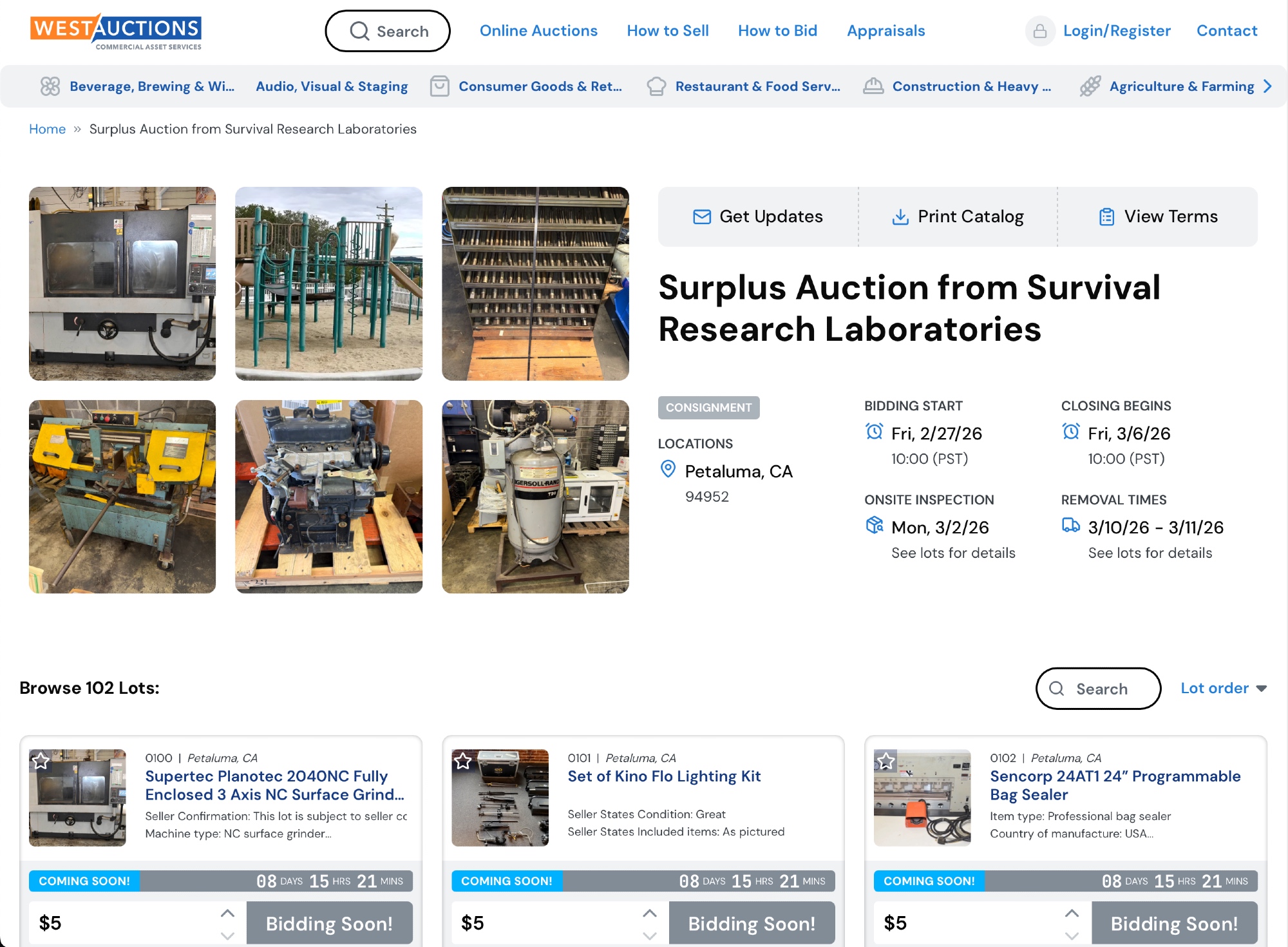This screenshot has width=1288, height=947.
Task: Click the Agriculture wheat icon
Action: (x=1090, y=86)
